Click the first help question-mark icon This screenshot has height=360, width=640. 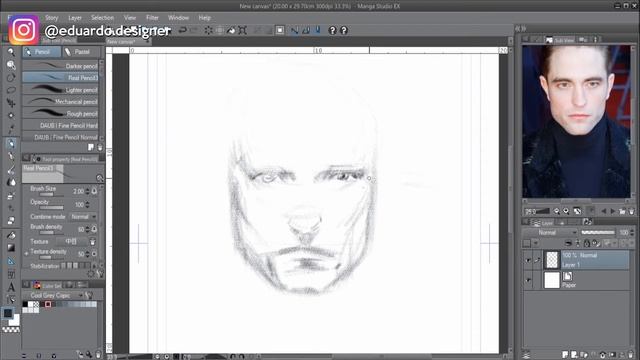332,30
